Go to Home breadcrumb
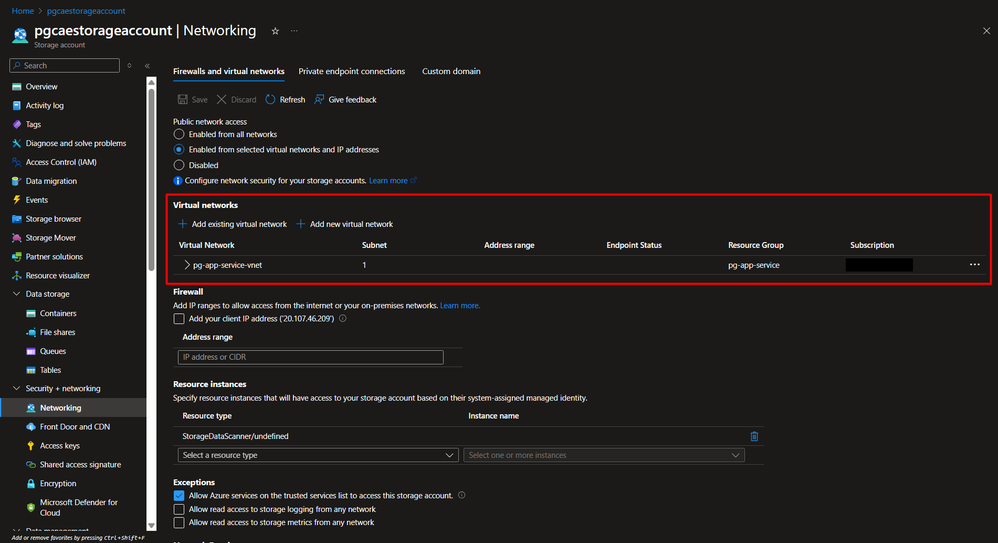The image size is (998, 543). [23, 11]
